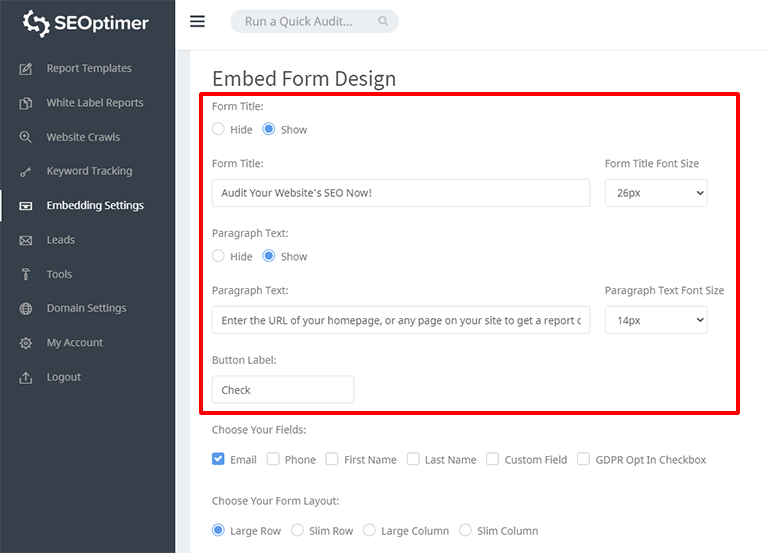Open the Form Title Font Size dropdown
This screenshot has width=770, height=553.
pyautogui.click(x=655, y=193)
